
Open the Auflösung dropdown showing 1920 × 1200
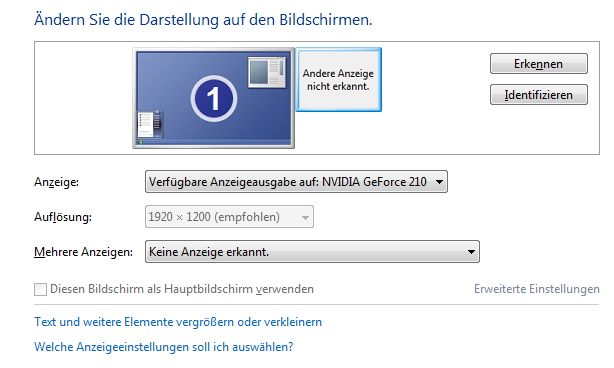click(x=229, y=216)
